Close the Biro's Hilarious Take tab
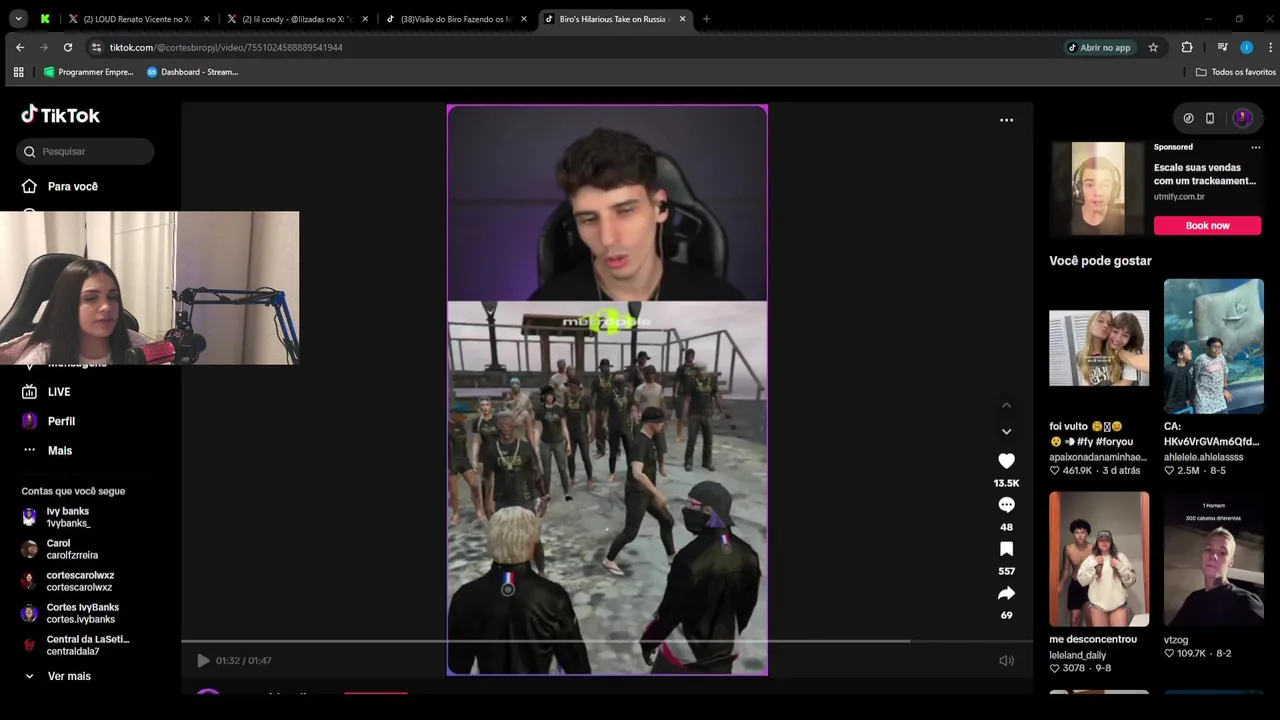This screenshot has width=1280, height=720. (x=683, y=19)
